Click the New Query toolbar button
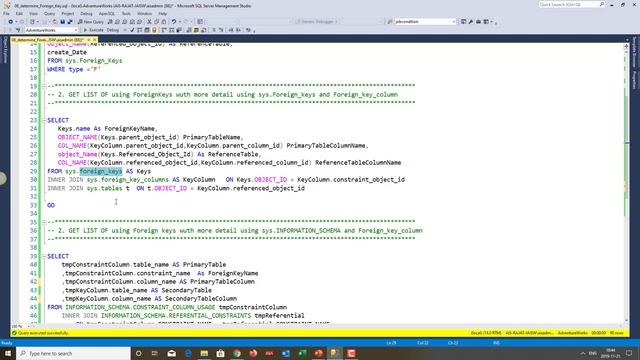 pos(91,22)
